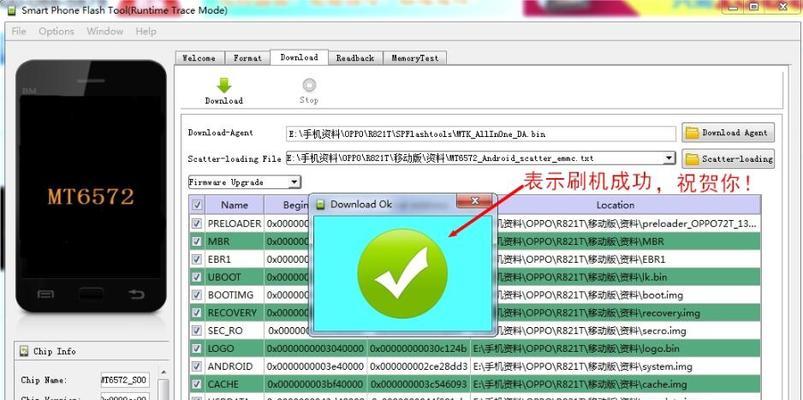Uncheck the PRELOADER partition checkbox
Image resolution: width=803 pixels, height=400 pixels.
[x=197, y=224]
